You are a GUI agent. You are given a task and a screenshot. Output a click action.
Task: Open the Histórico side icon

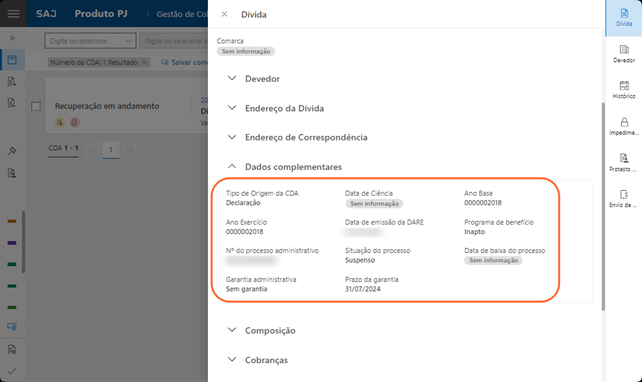pos(624,90)
